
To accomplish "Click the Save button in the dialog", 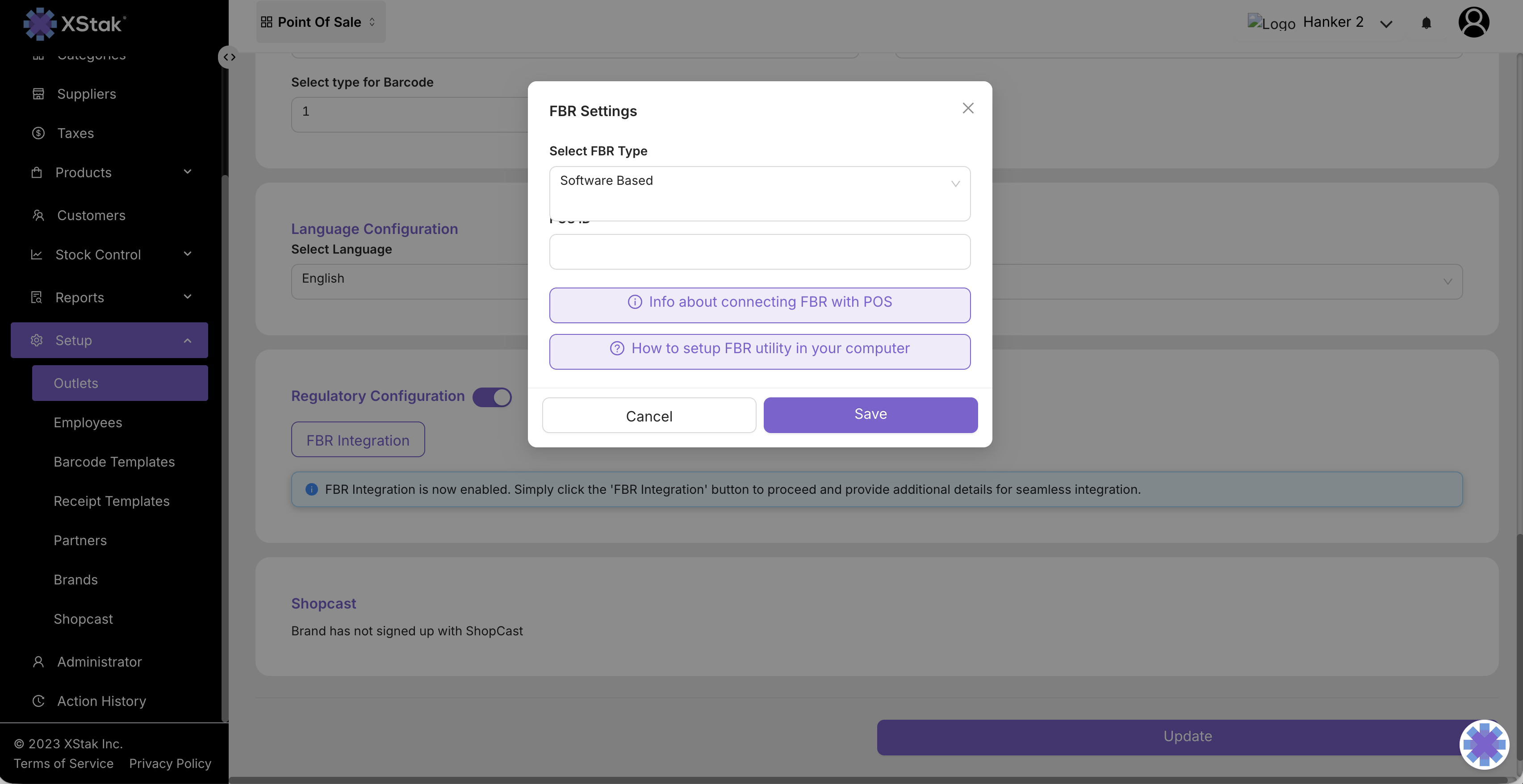I will point(870,415).
